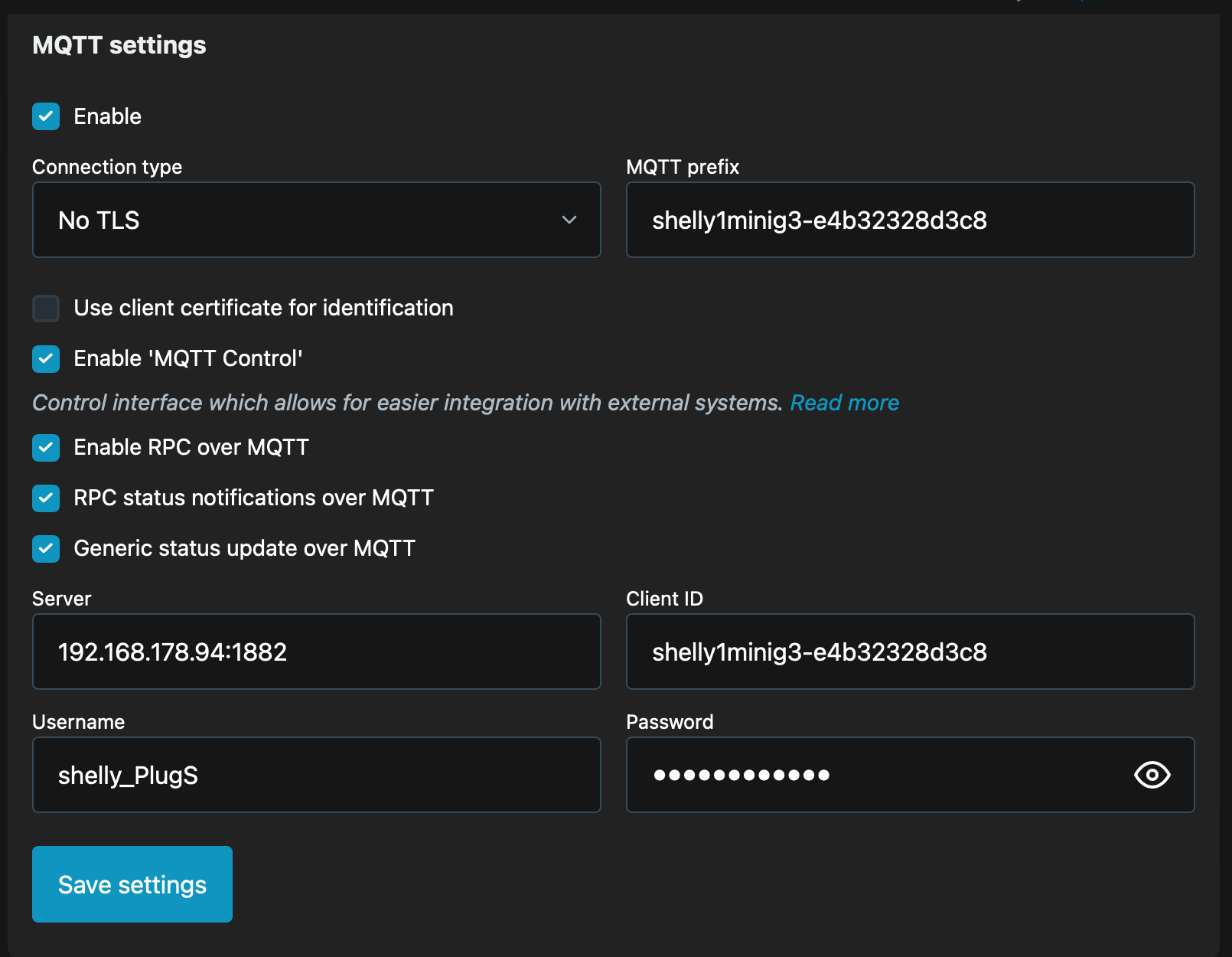Reveal the password with the eye icon
Image resolution: width=1232 pixels, height=957 pixels.
1152,775
